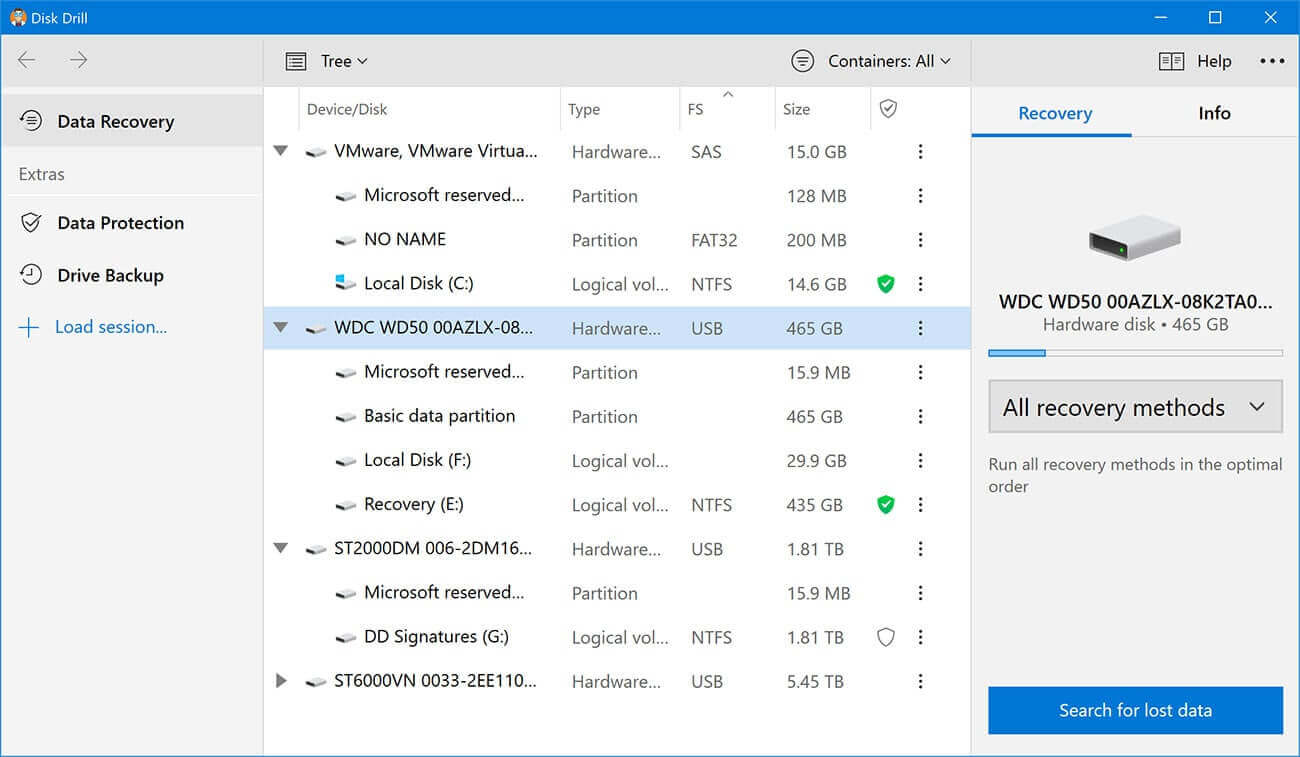Sort by Device/Disk column header
Viewport: 1300px width, 757px height.
pos(347,109)
